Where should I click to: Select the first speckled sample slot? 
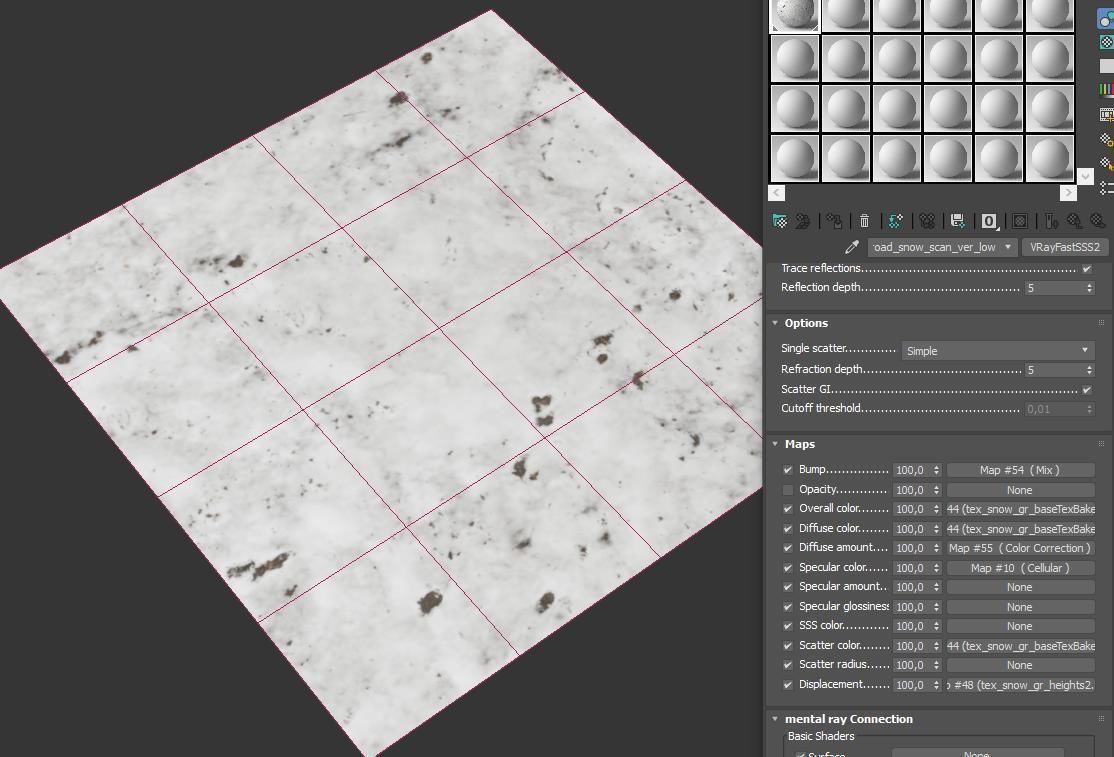(795, 15)
